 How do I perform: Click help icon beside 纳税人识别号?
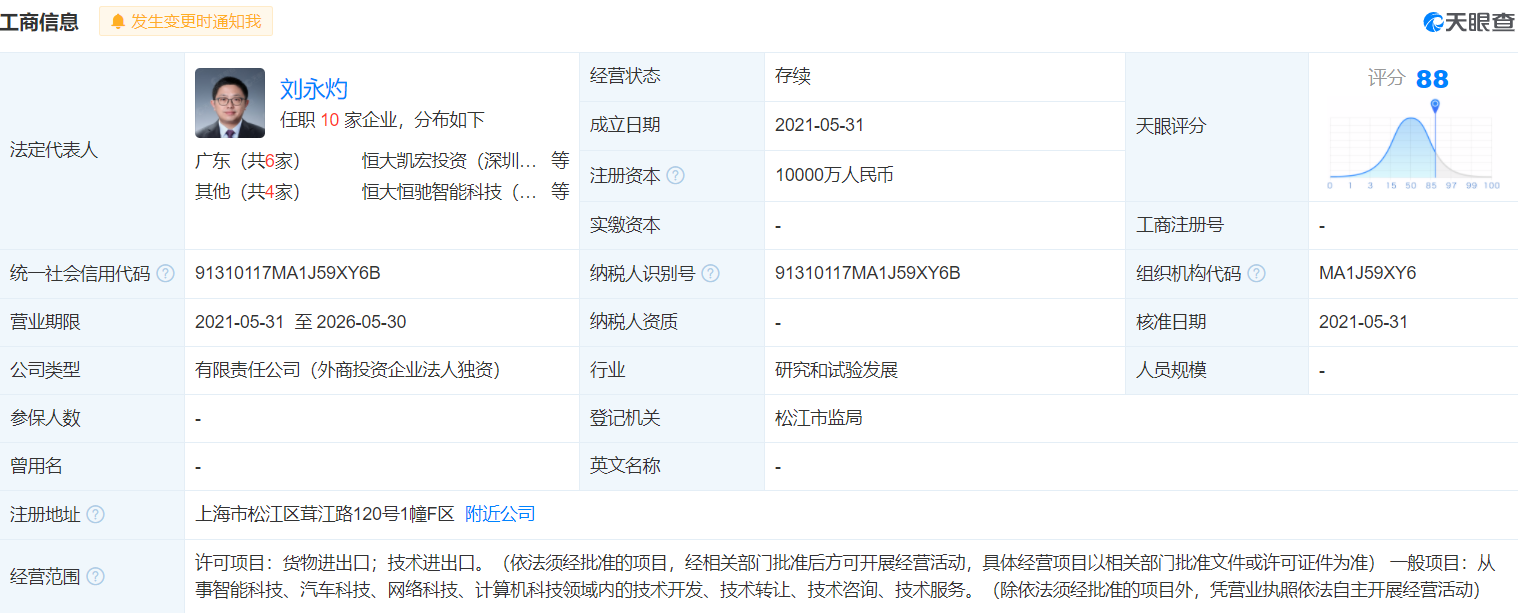pos(711,274)
